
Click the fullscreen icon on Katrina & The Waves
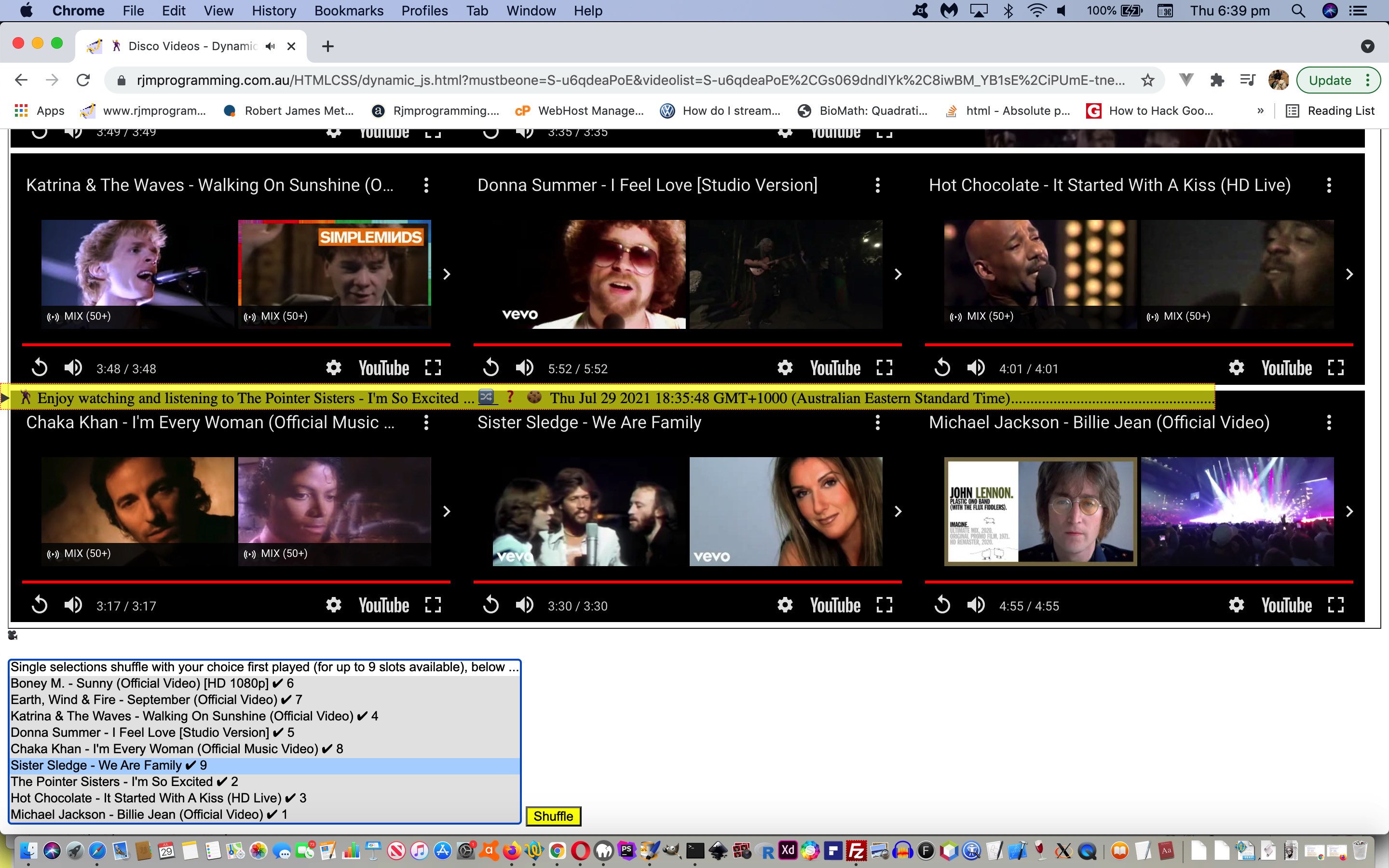tap(434, 368)
